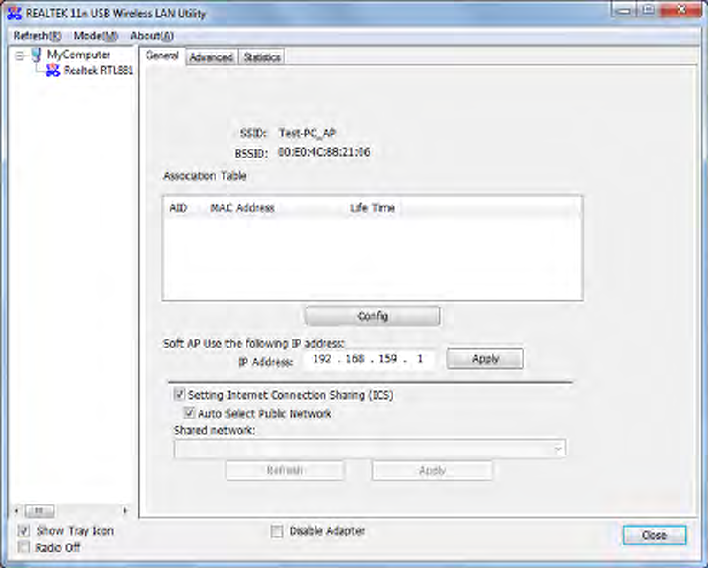Screen dimensions: 708x568
Task: Toggle Auto Select Public Network checkbox
Action: coord(189,413)
